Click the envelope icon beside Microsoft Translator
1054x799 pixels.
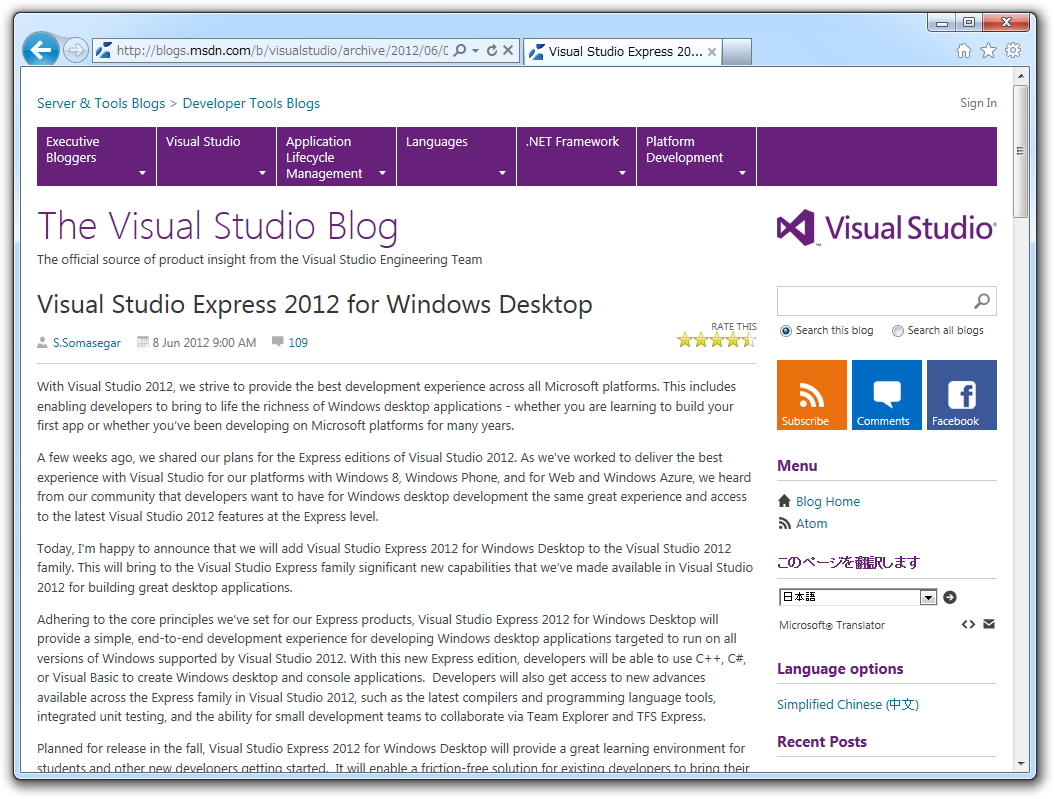pos(989,624)
